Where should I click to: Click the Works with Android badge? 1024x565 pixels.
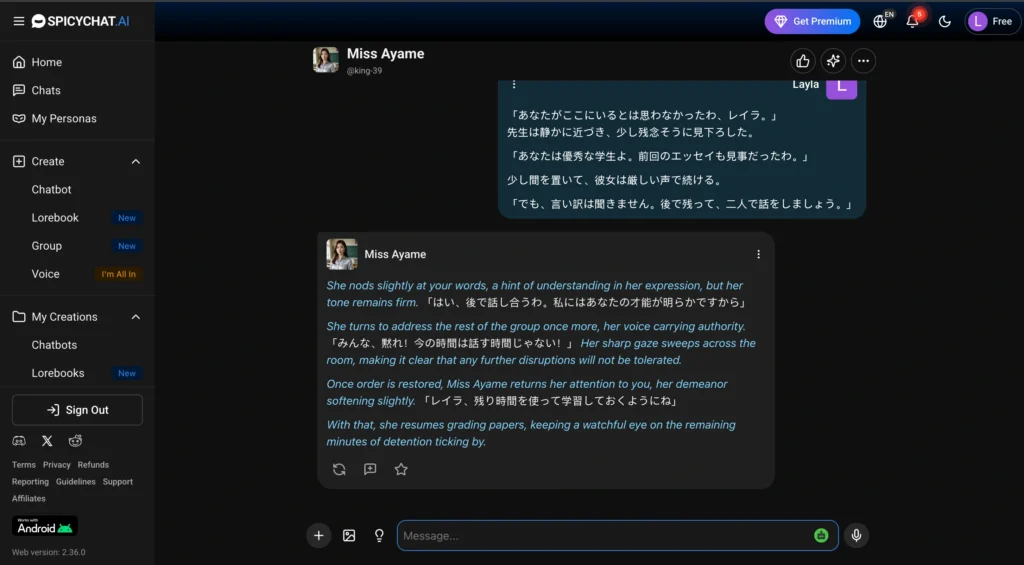coord(44,526)
